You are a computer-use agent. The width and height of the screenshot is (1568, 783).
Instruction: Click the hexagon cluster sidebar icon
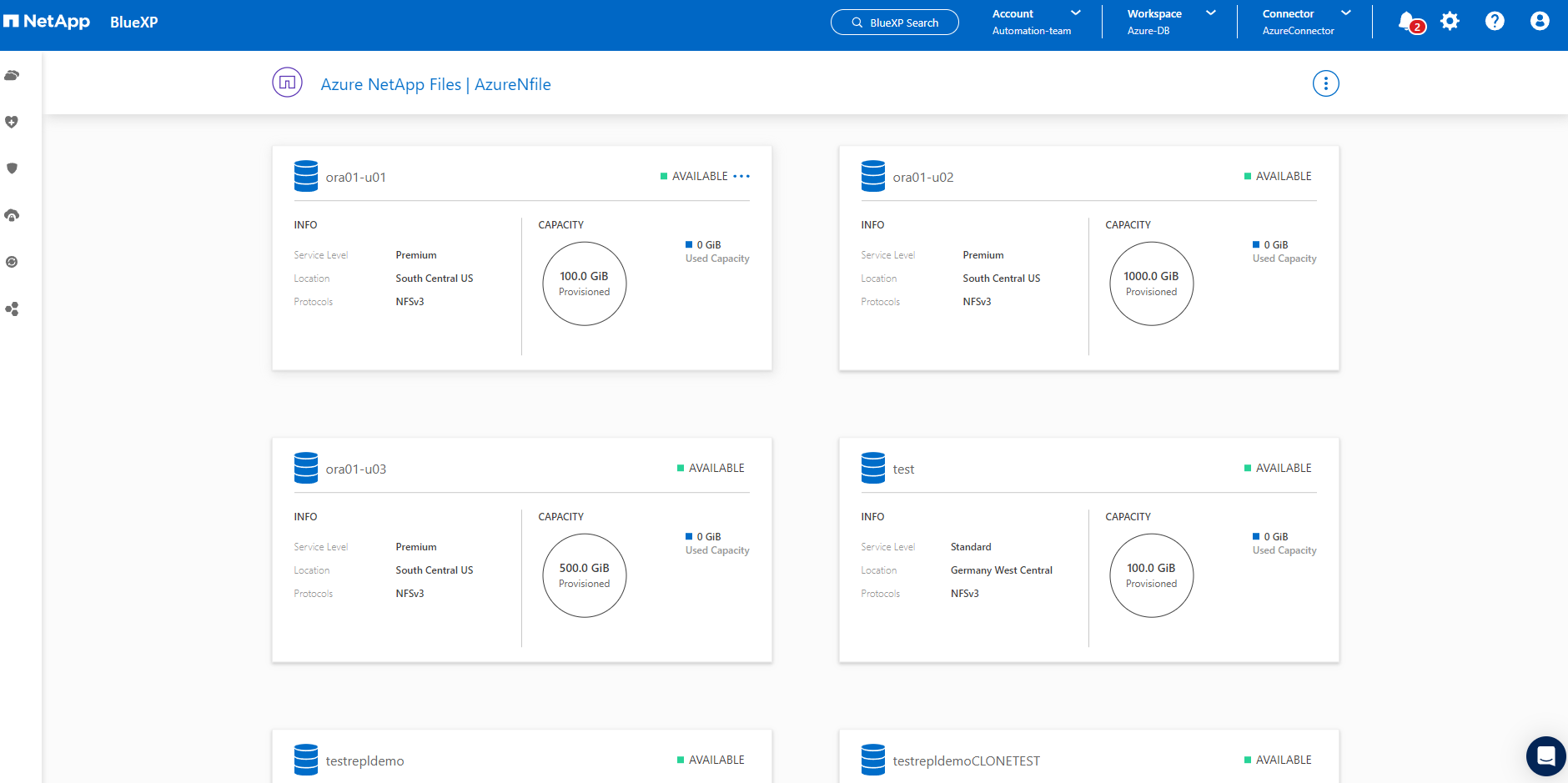coord(12,309)
